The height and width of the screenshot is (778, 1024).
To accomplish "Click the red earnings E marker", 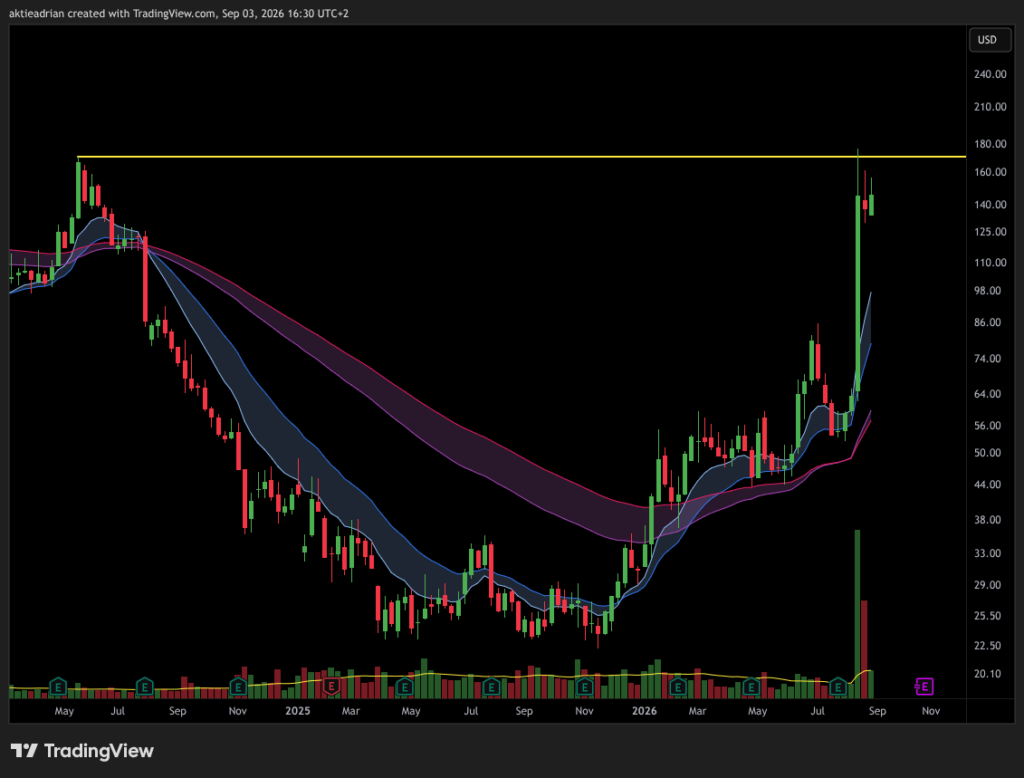I will coord(332,686).
